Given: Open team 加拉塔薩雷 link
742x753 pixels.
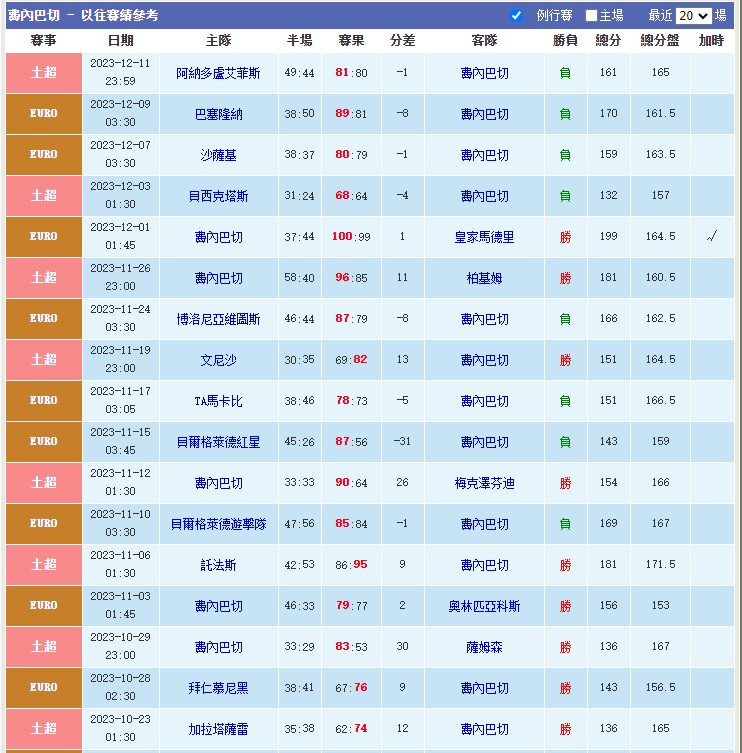Looking at the screenshot, I should (218, 729).
